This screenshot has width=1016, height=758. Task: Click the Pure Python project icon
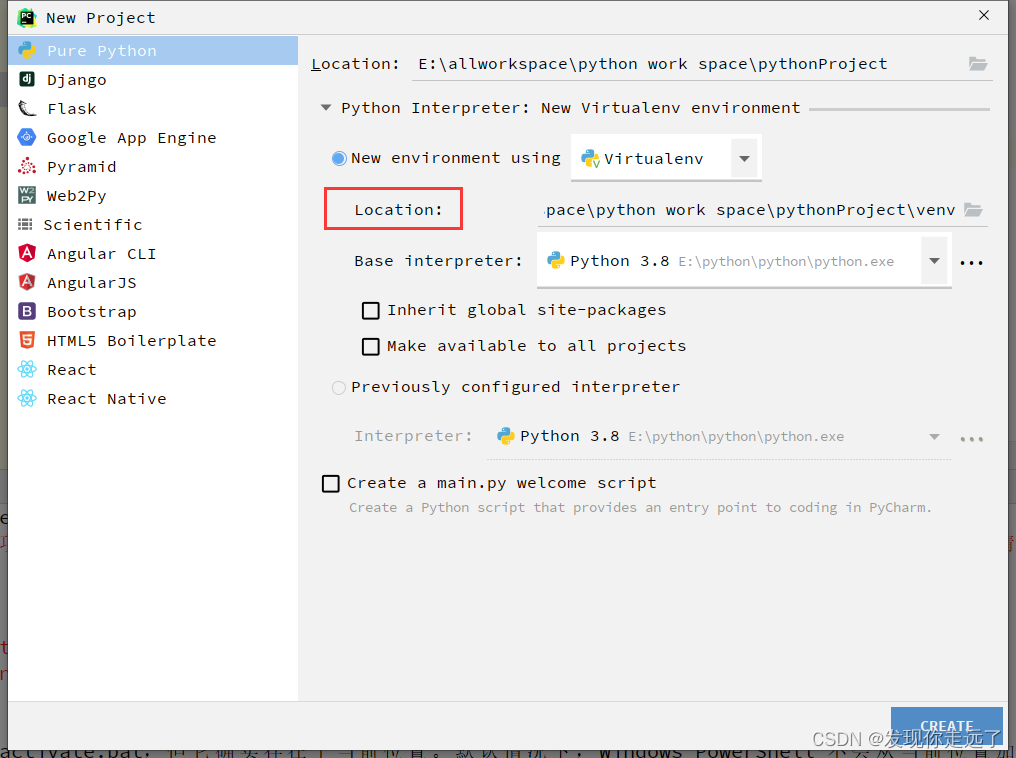27,50
